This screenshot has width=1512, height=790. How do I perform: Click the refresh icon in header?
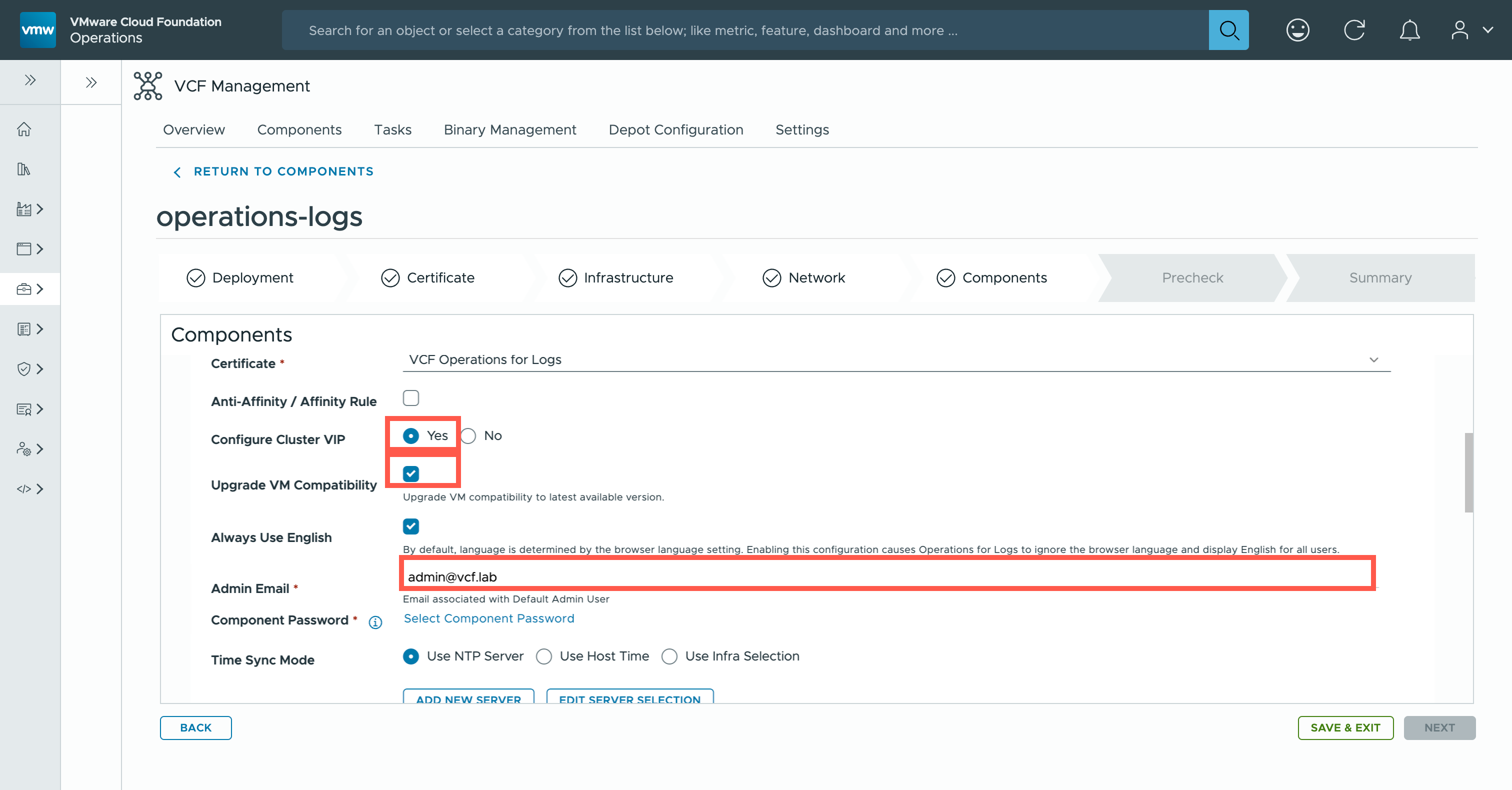pyautogui.click(x=1354, y=30)
